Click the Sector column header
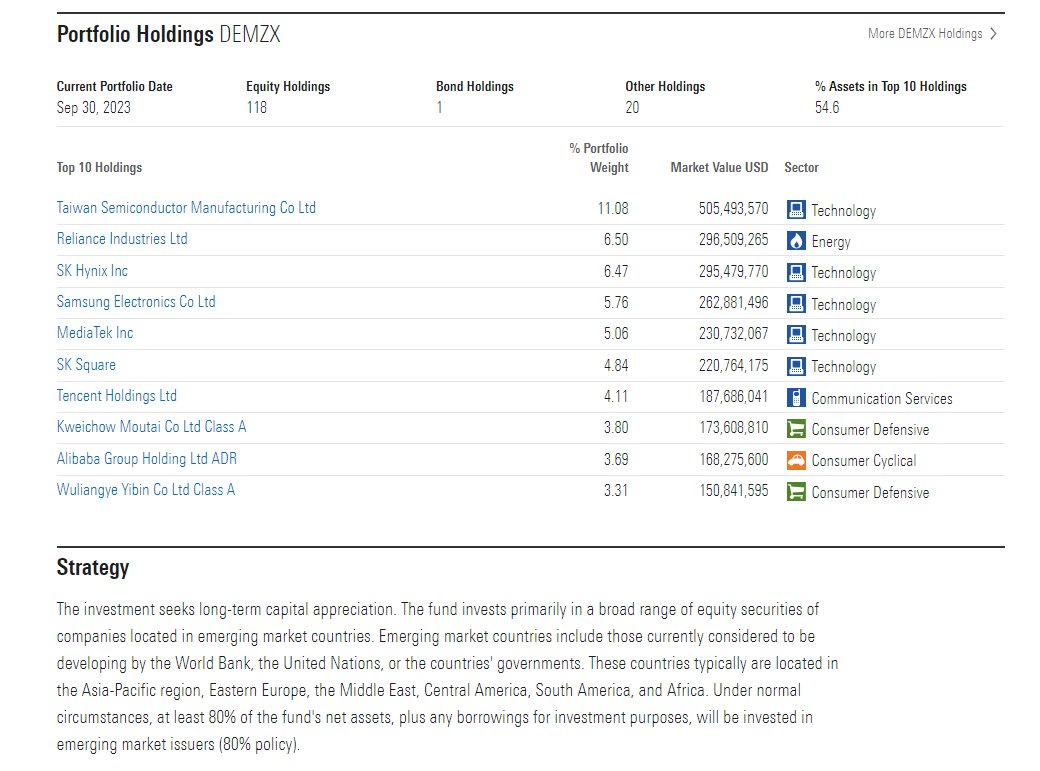The height and width of the screenshot is (771, 1040). pos(801,168)
